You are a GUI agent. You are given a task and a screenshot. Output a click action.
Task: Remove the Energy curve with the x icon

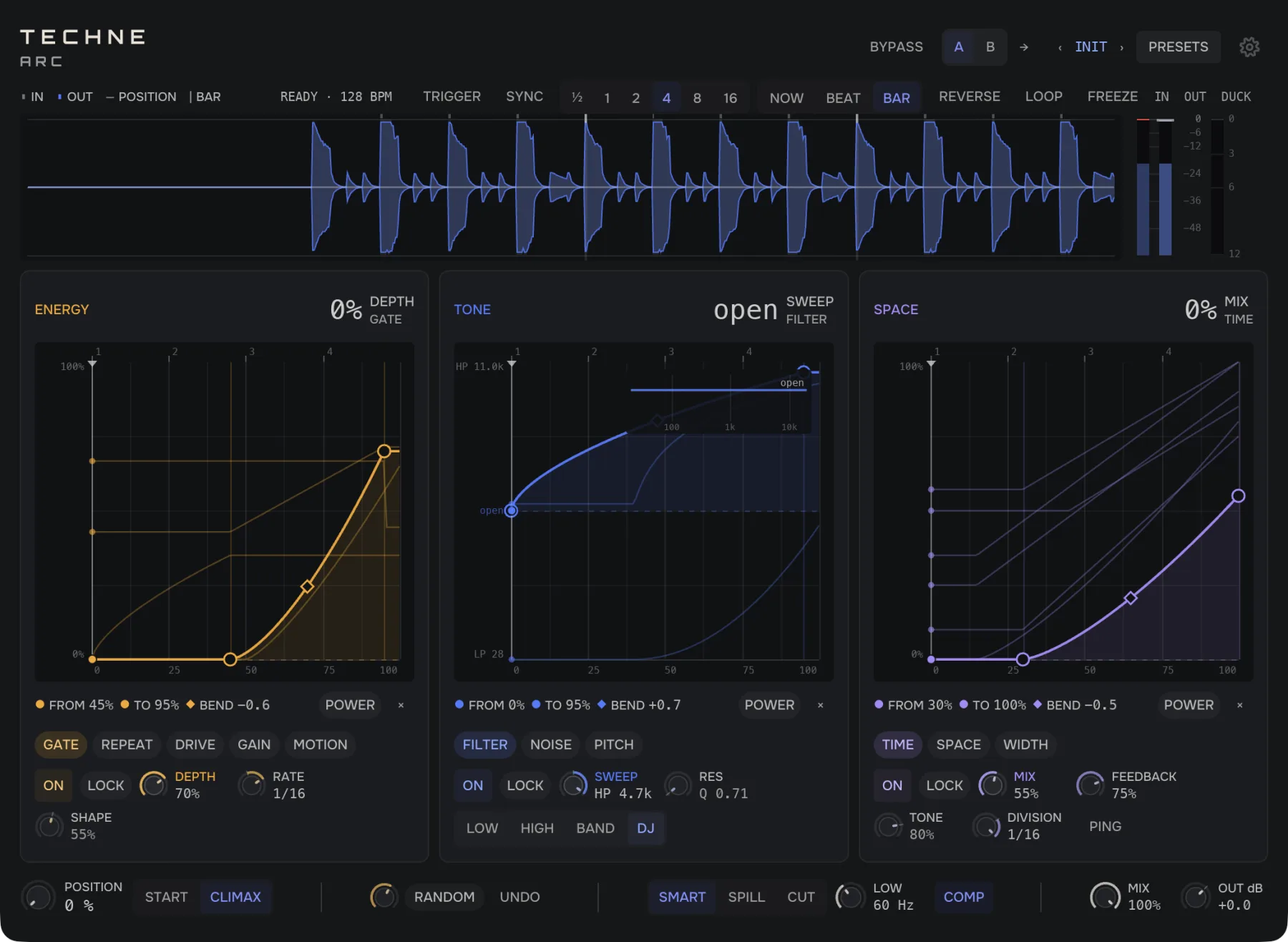pos(401,705)
